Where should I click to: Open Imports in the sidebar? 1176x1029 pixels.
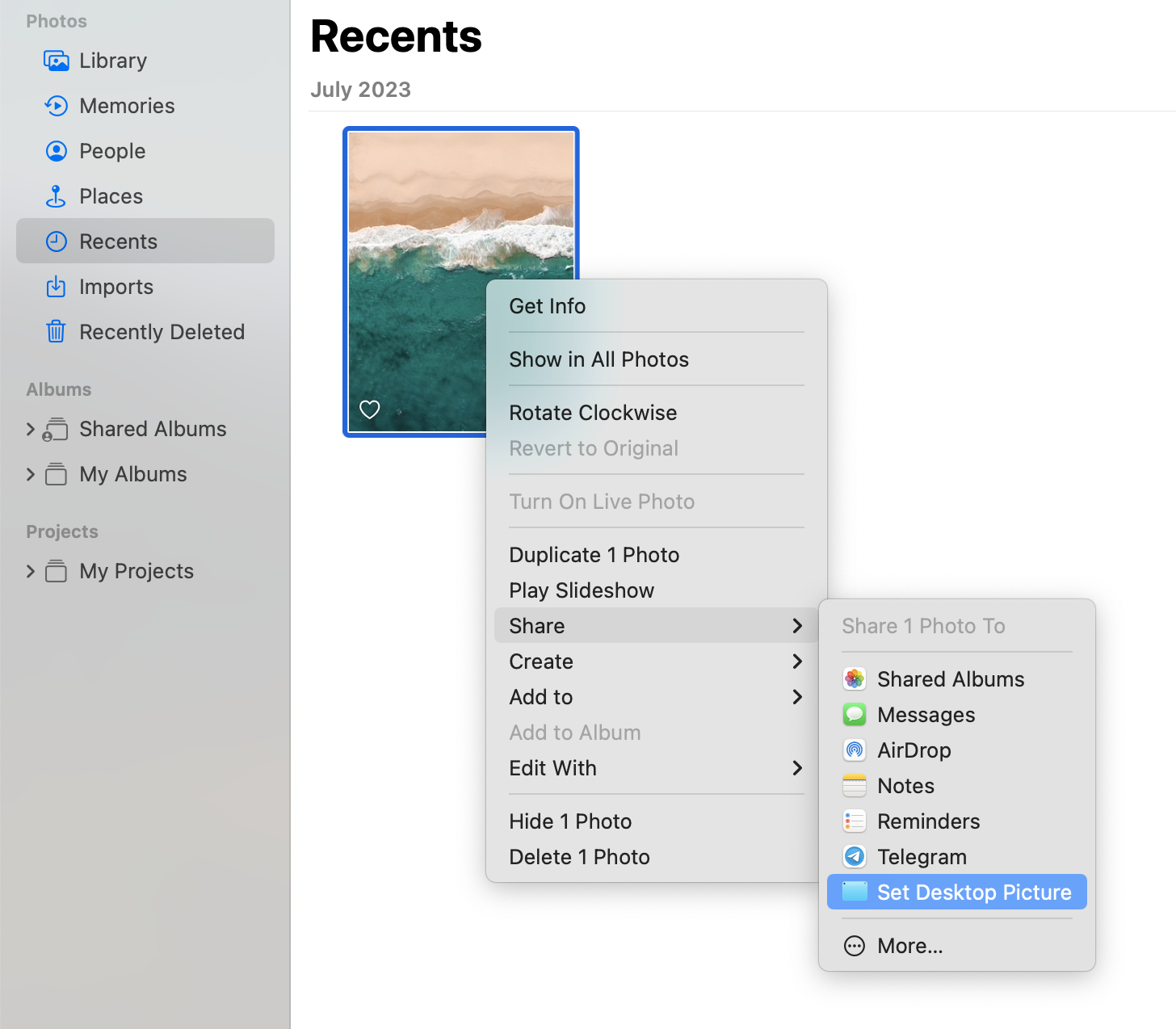click(145, 287)
